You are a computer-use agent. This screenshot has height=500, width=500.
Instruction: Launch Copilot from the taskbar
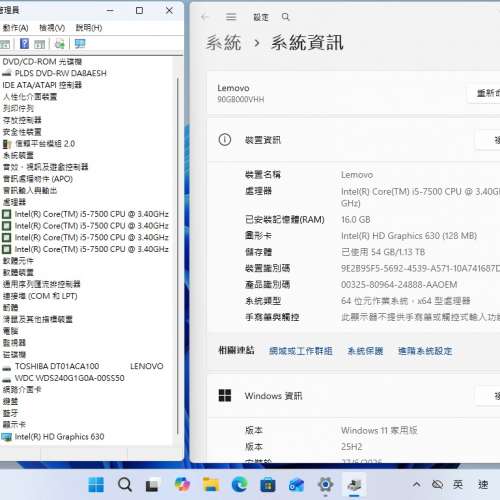[x=182, y=484]
